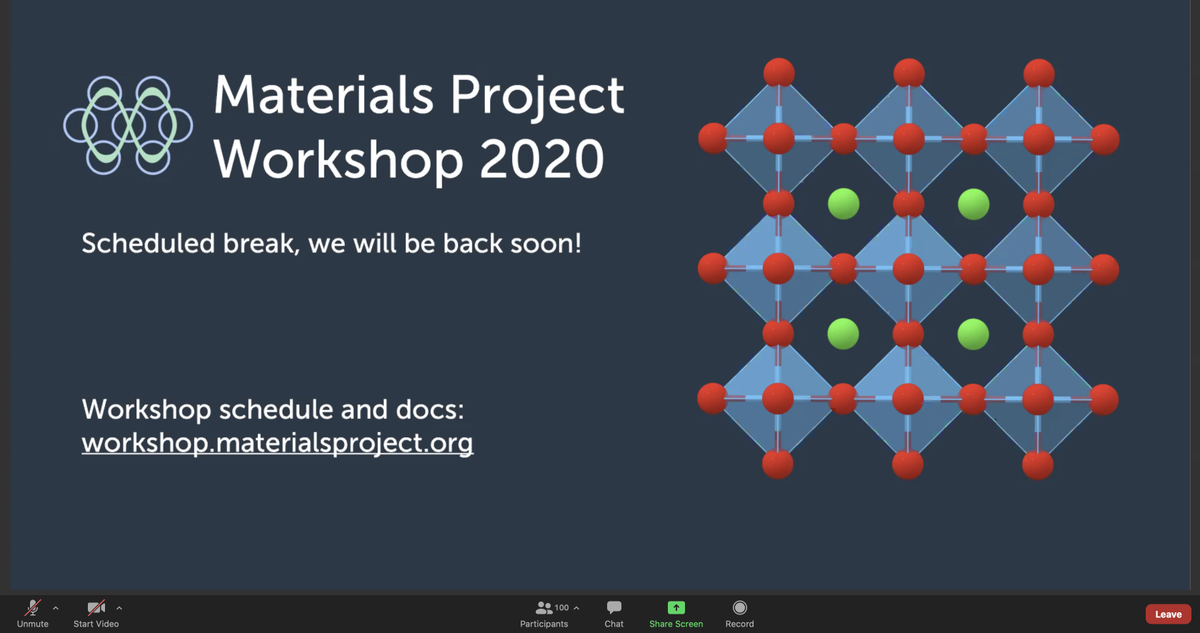The image size is (1200, 633).
Task: Click the crystal structure image
Action: click(908, 268)
